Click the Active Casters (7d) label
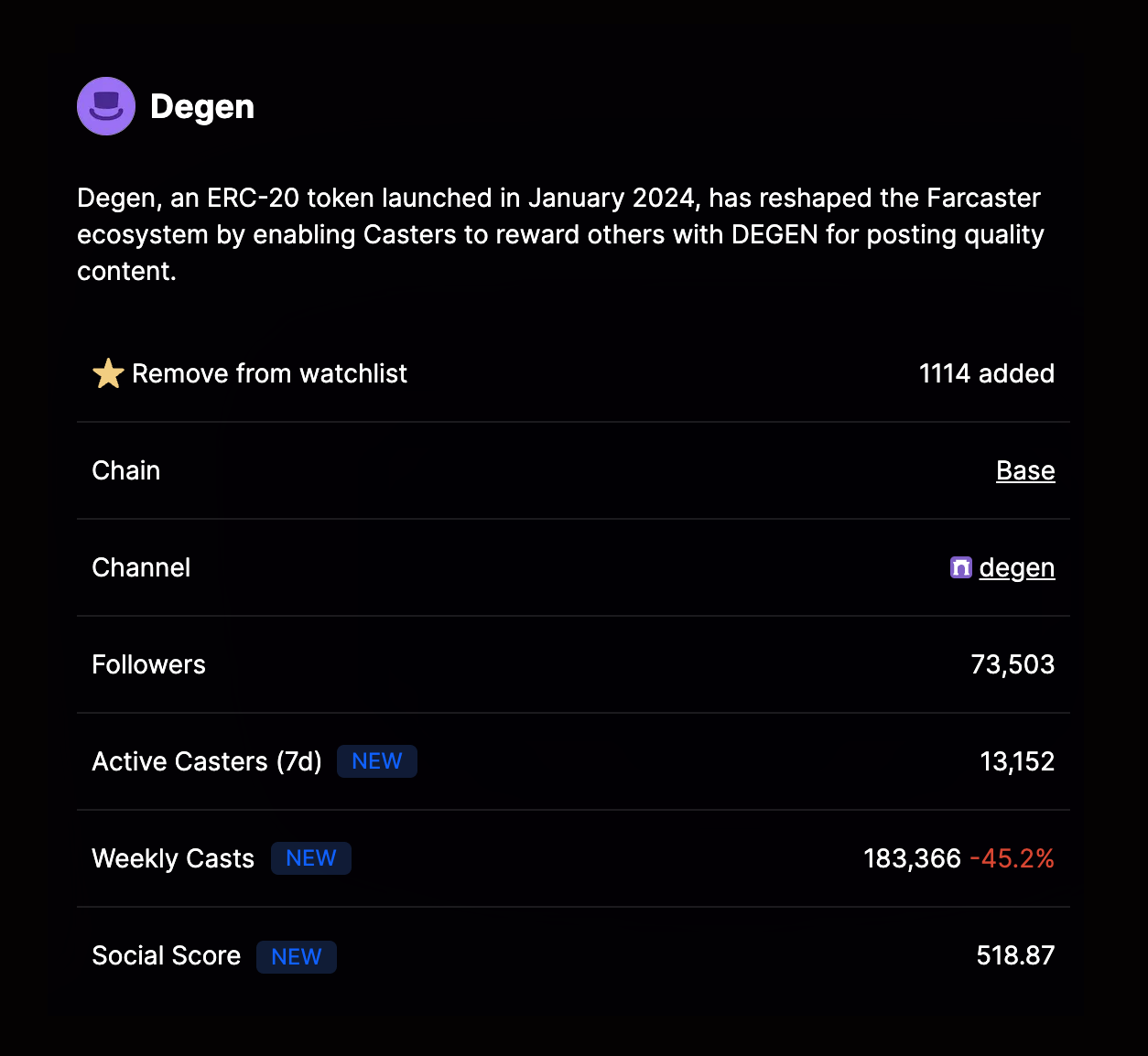1148x1056 pixels. [x=207, y=761]
